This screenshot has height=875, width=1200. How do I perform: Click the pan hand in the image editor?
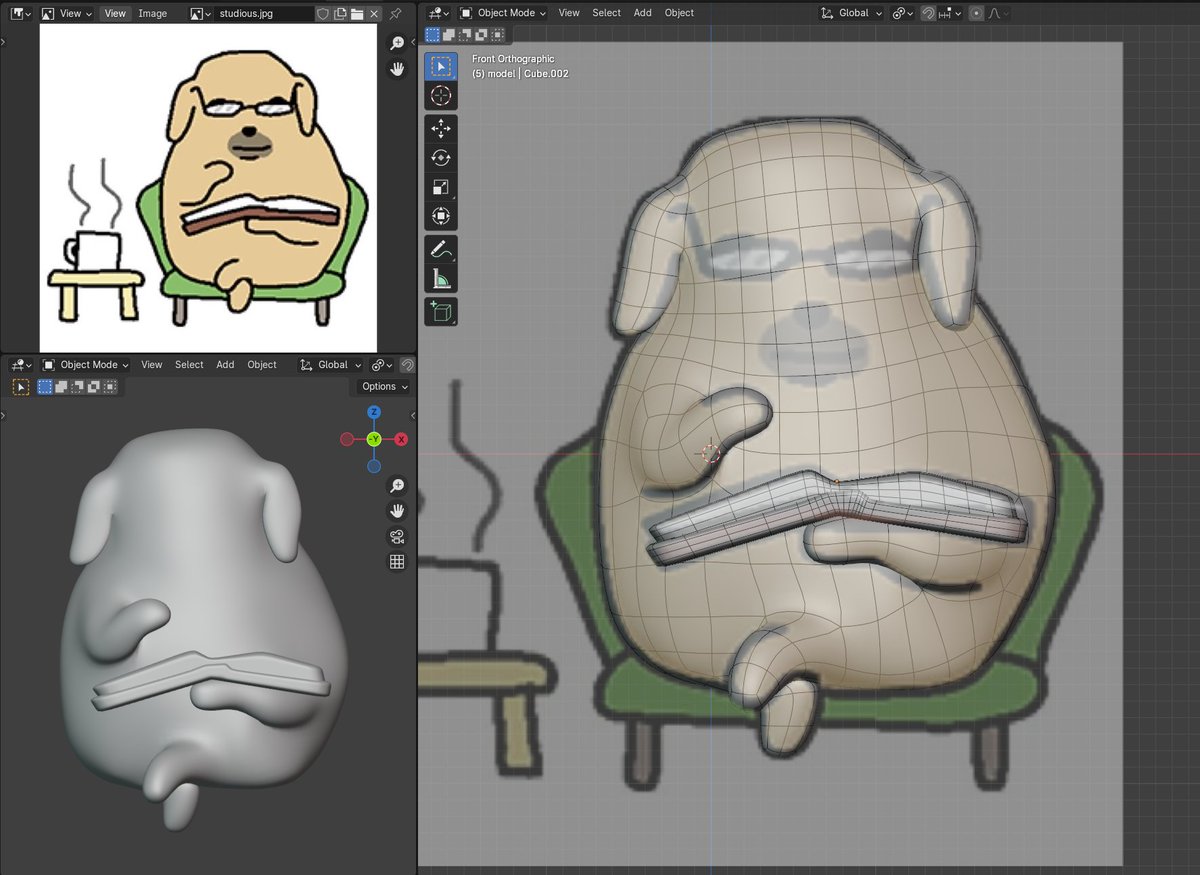[397, 69]
